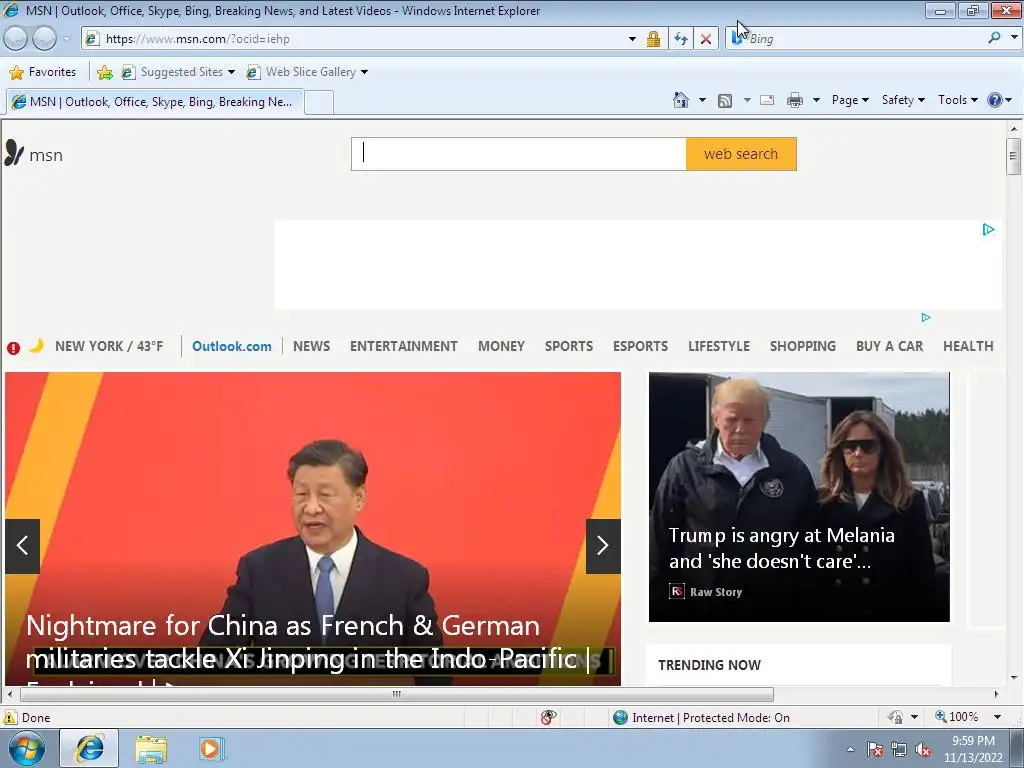This screenshot has width=1024, height=768.
Task: Click the AdChoices icon on banner ad
Action: point(988,229)
